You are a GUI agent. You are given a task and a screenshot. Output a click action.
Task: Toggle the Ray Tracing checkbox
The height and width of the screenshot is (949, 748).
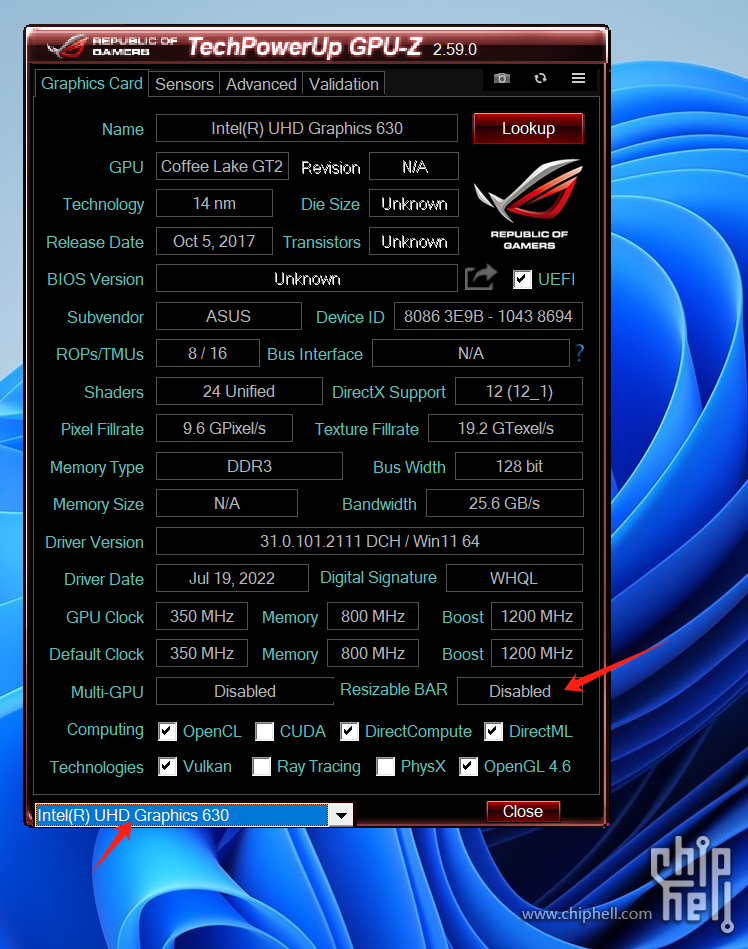point(261,766)
